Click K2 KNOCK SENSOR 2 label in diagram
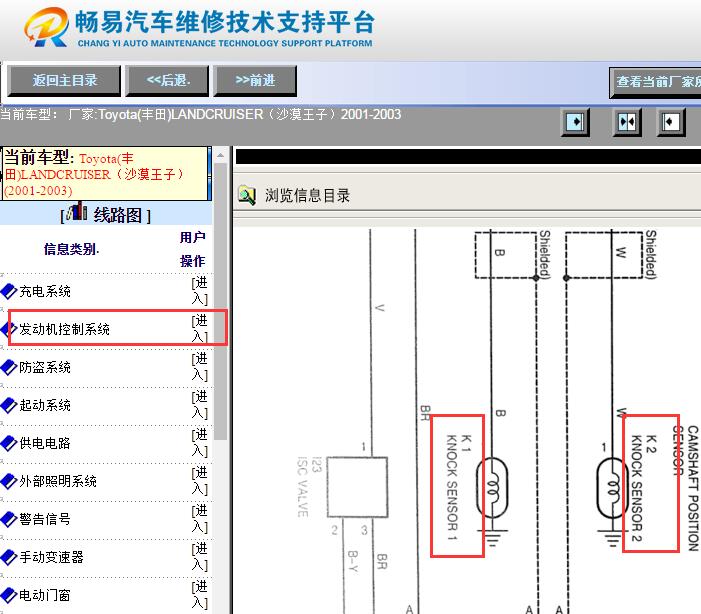The image size is (701, 614). (x=643, y=487)
